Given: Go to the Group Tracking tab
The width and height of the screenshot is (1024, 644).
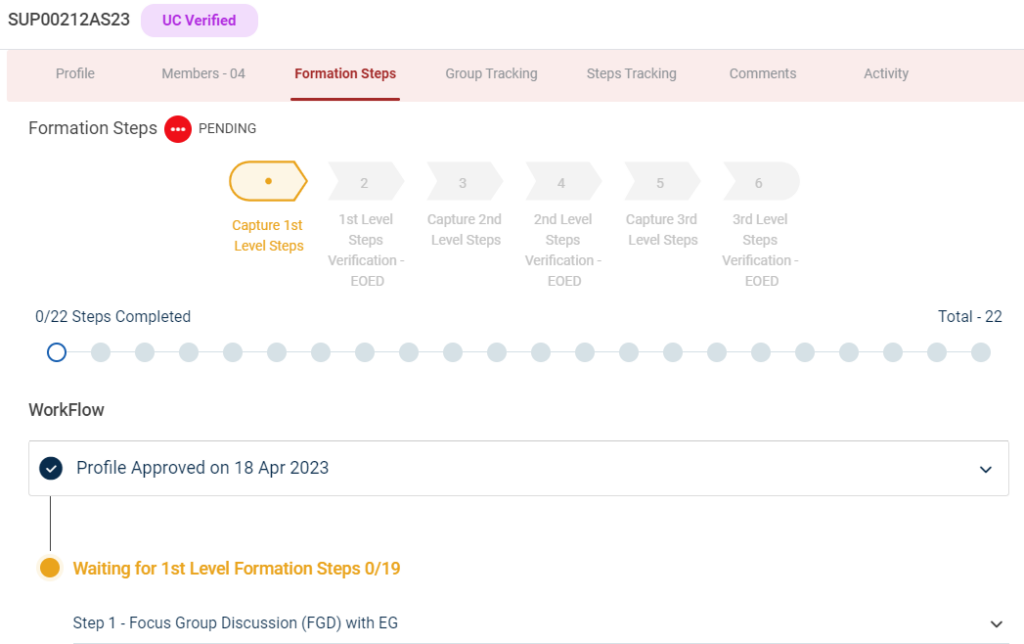Looking at the screenshot, I should (x=491, y=74).
